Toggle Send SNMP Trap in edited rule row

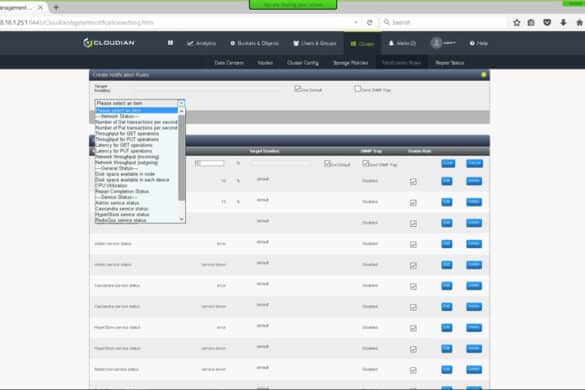click(x=366, y=163)
